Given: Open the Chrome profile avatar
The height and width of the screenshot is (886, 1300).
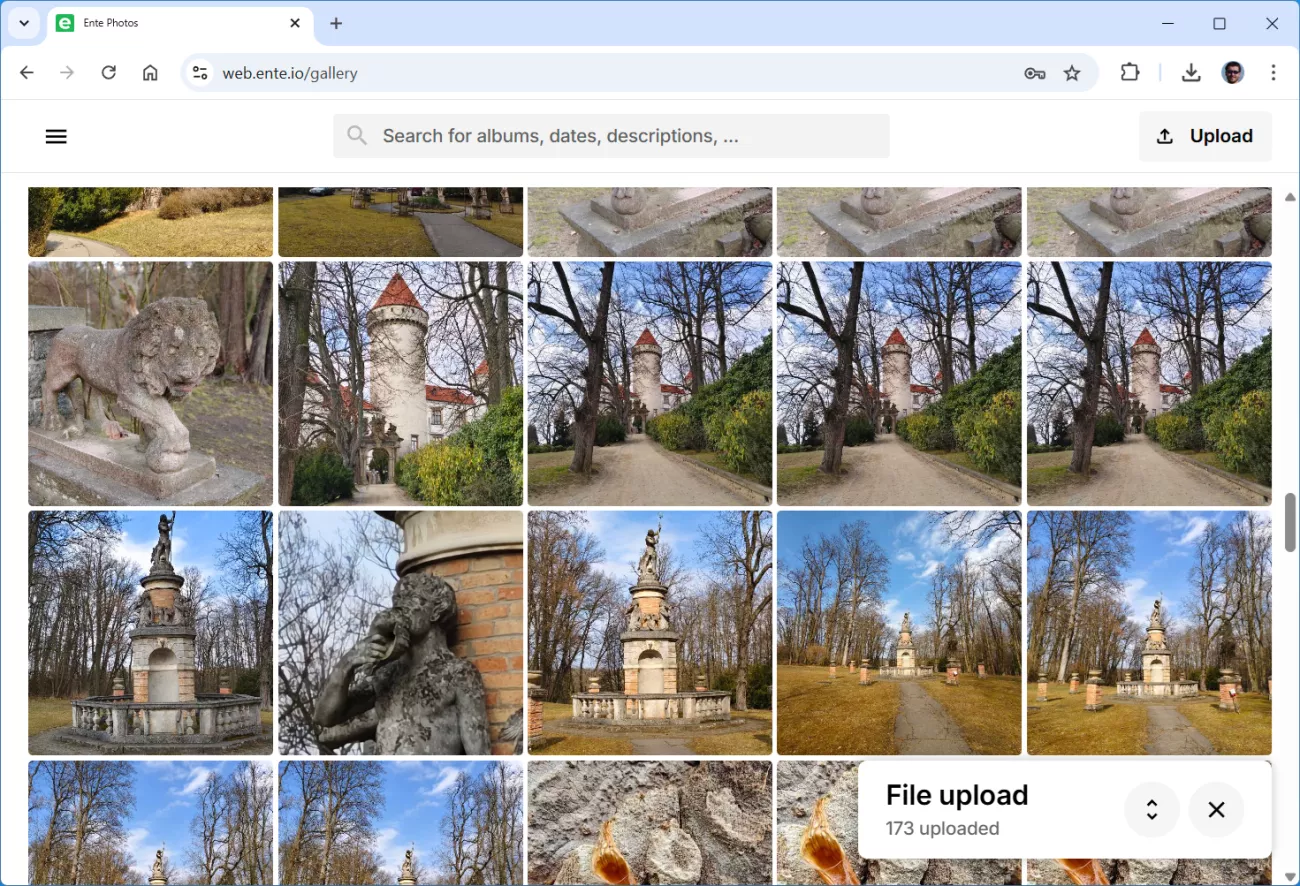Looking at the screenshot, I should tap(1233, 73).
